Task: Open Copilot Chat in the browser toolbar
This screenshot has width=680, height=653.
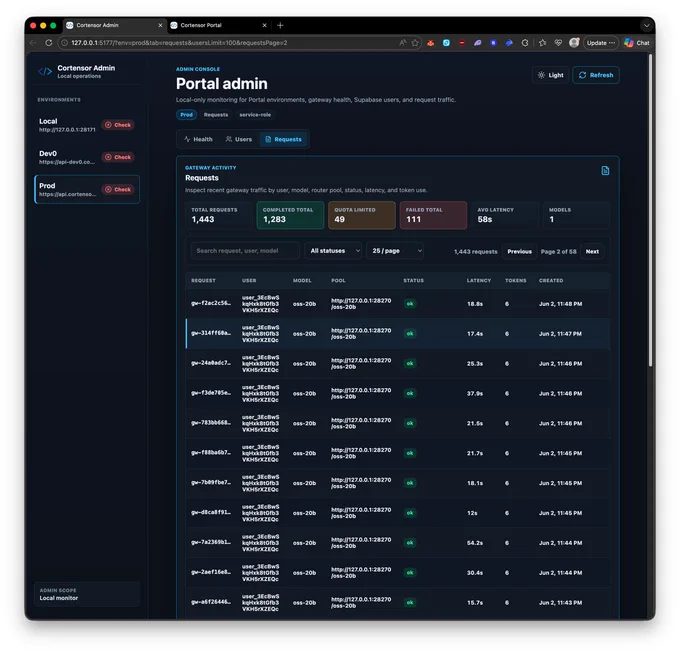Action: (x=637, y=42)
